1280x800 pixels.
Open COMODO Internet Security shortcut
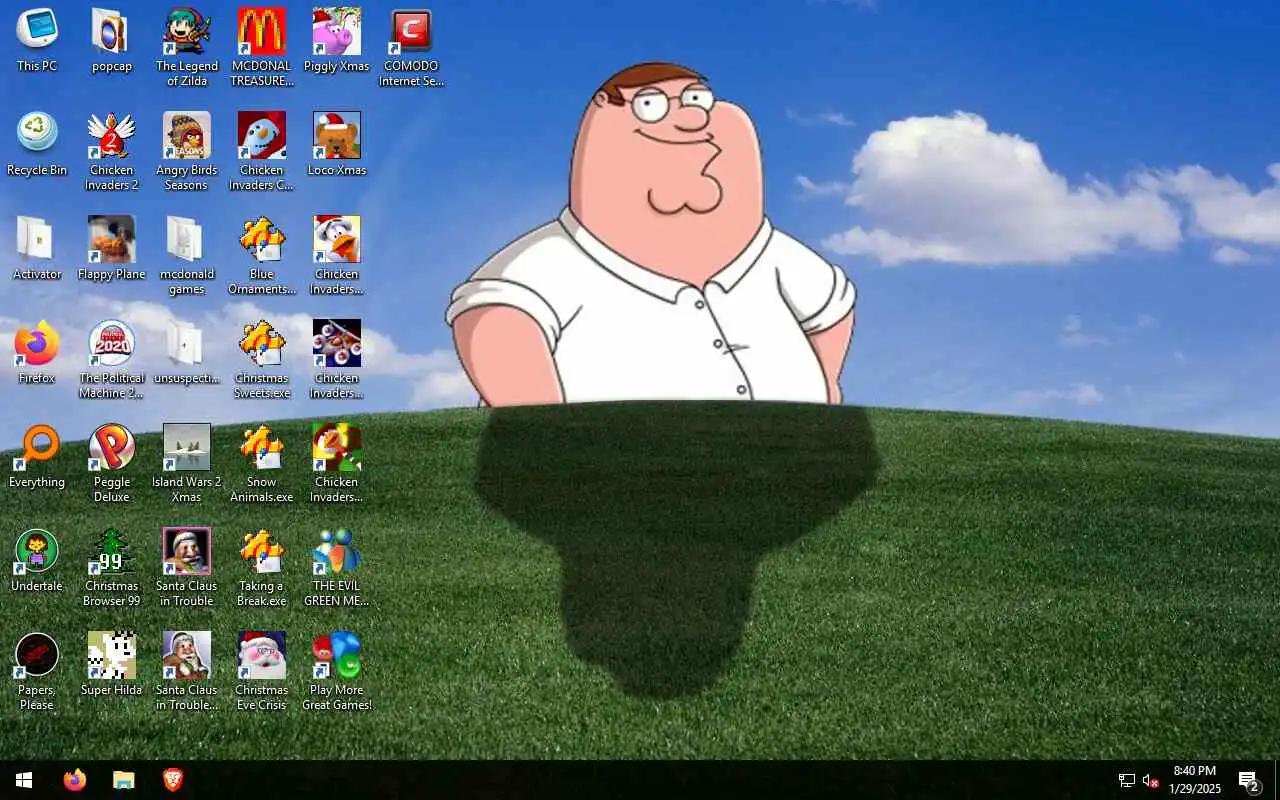coord(411,47)
